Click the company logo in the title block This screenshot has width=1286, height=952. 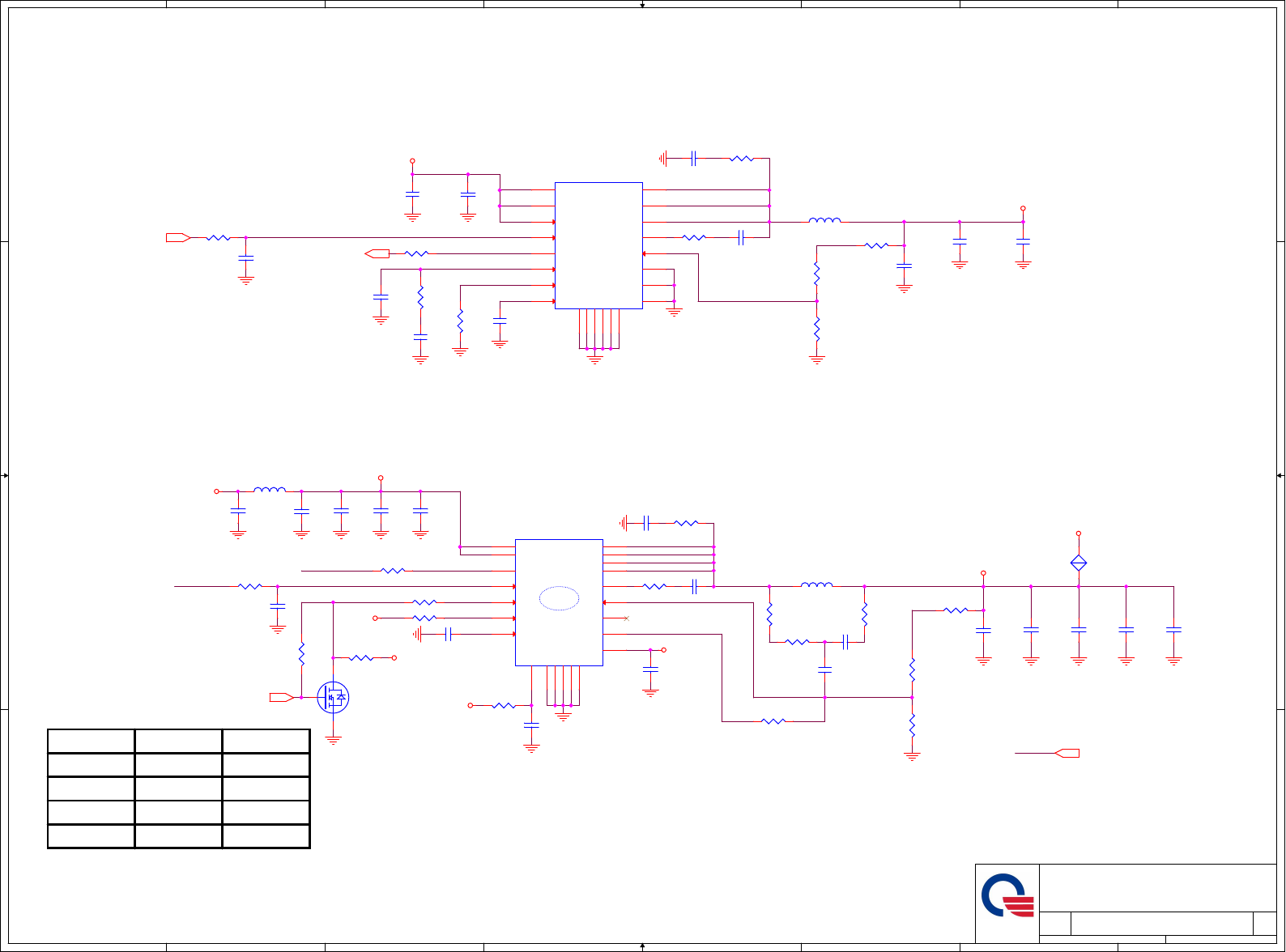click(1007, 895)
